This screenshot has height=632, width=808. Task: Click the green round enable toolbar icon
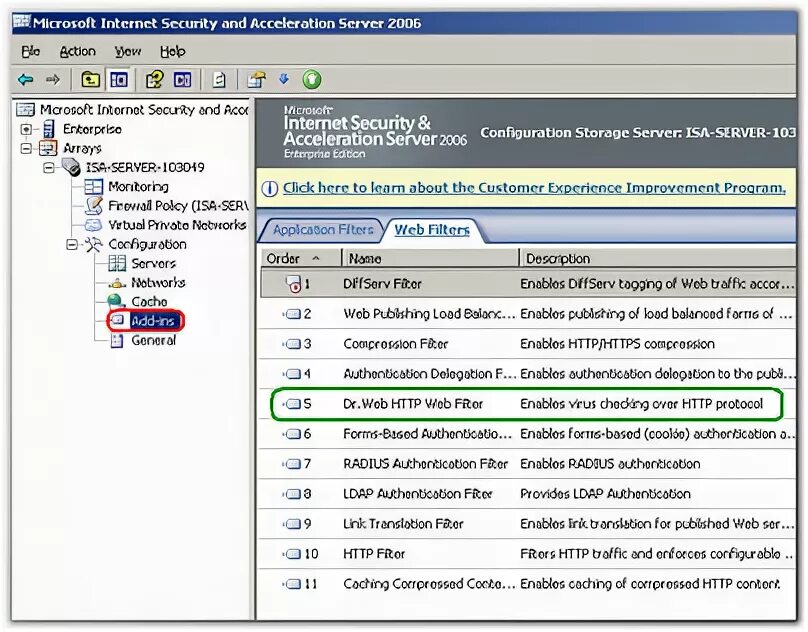(312, 80)
